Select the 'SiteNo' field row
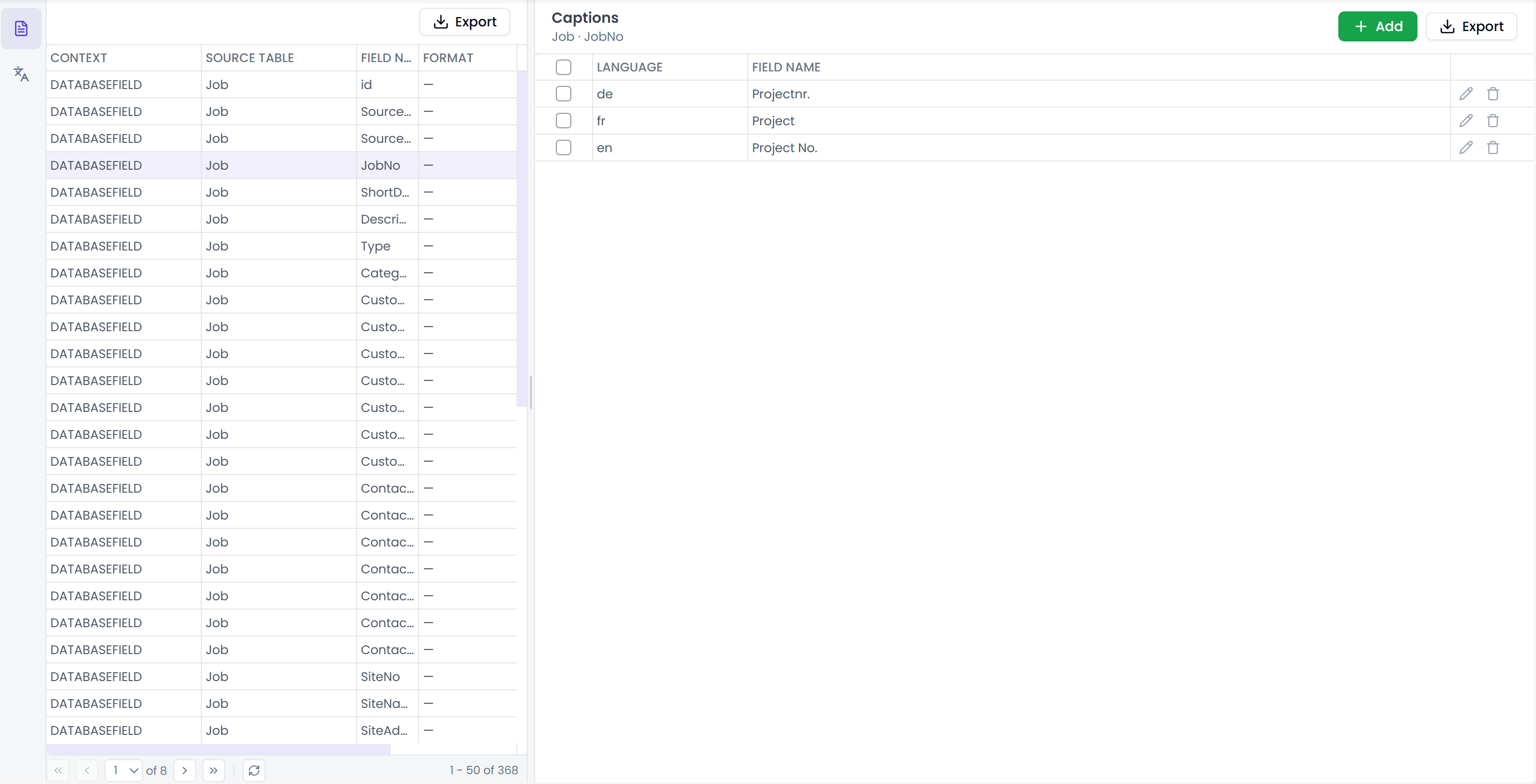Viewport: 1536px width, 784px height. tap(282, 676)
